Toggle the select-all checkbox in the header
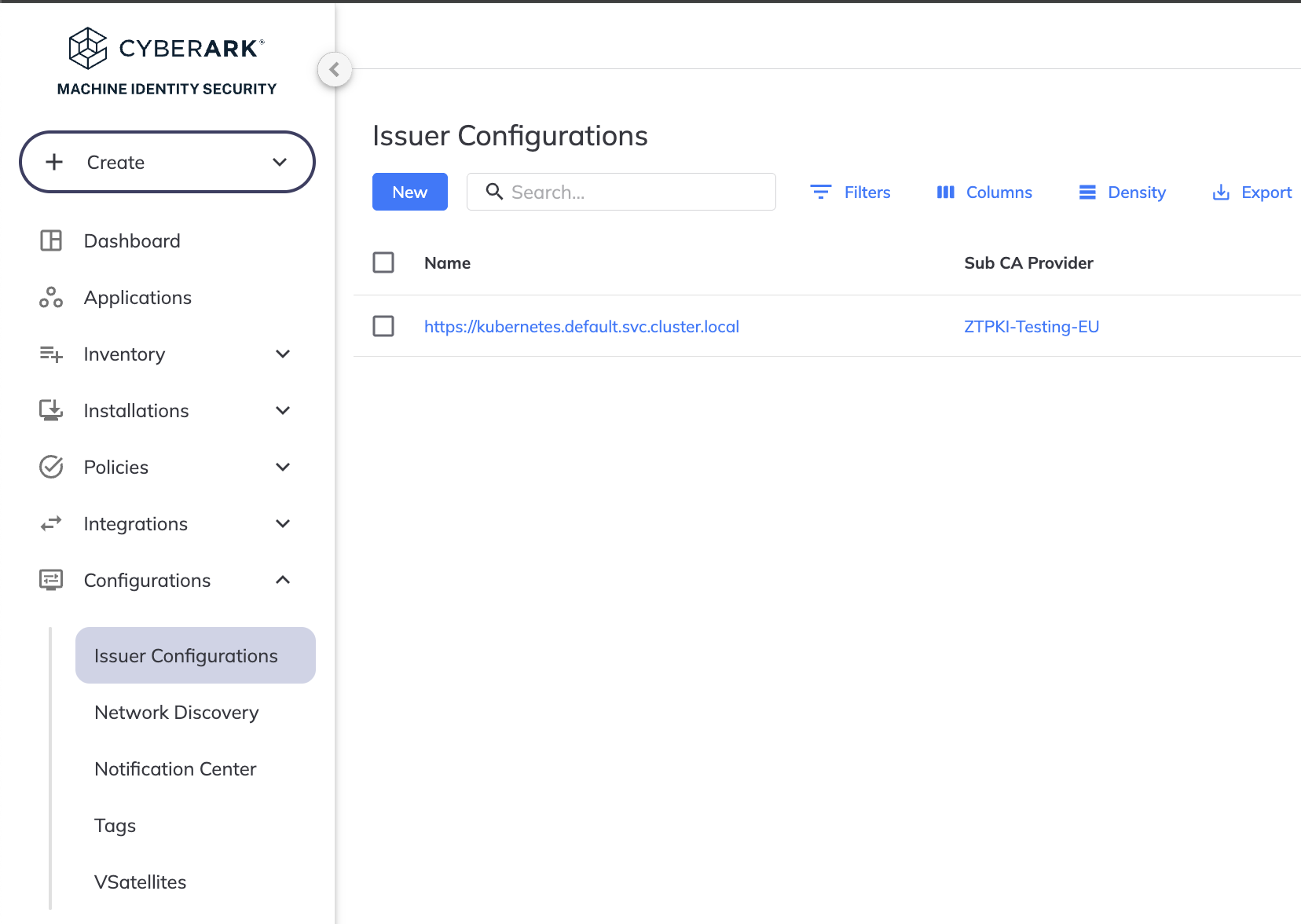 [383, 262]
